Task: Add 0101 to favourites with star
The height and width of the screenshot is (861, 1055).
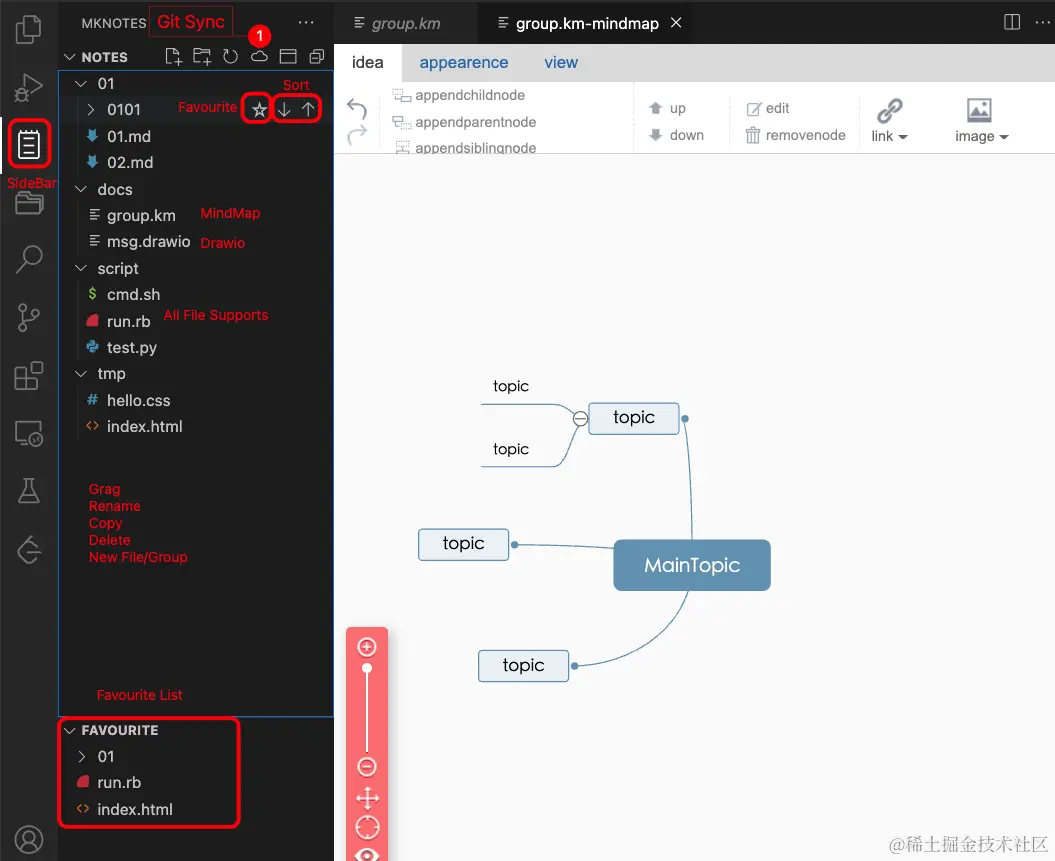Action: [x=259, y=110]
